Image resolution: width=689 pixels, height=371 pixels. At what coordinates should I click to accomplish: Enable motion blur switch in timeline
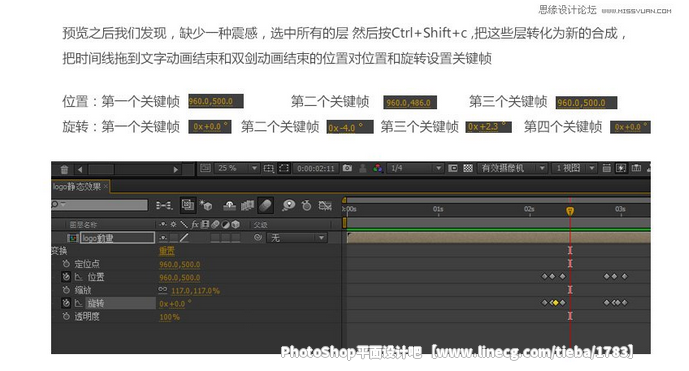tap(266, 205)
